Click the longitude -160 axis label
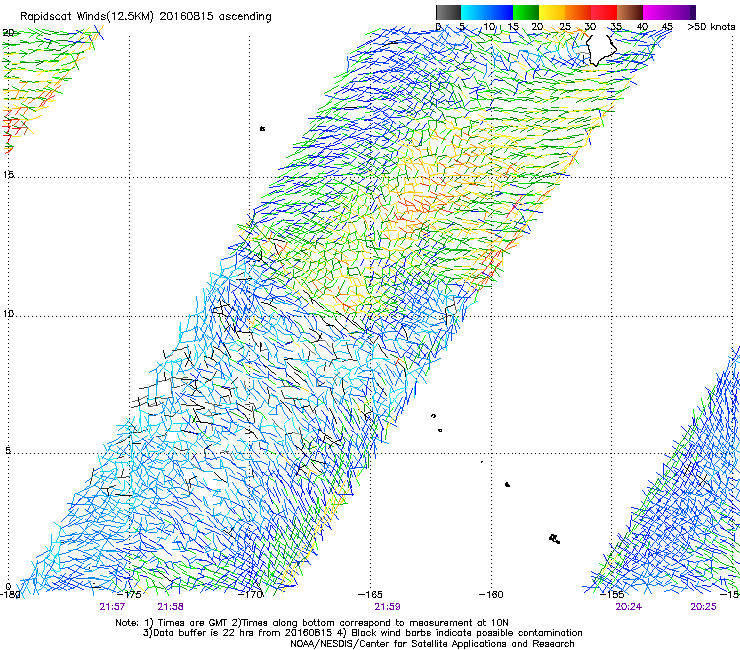Image resolution: width=740 pixels, height=650 pixels. [491, 594]
